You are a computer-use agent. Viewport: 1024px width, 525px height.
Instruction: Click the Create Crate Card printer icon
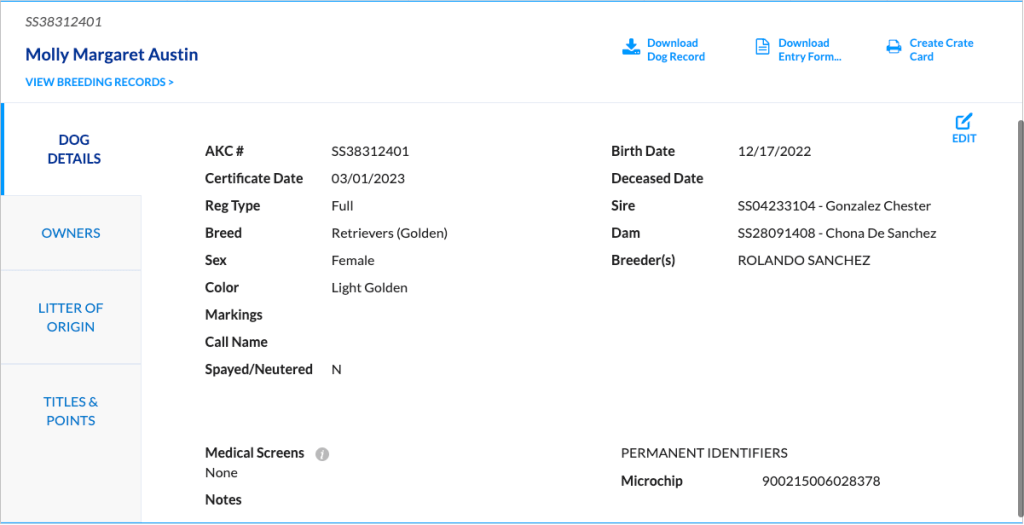(x=893, y=47)
